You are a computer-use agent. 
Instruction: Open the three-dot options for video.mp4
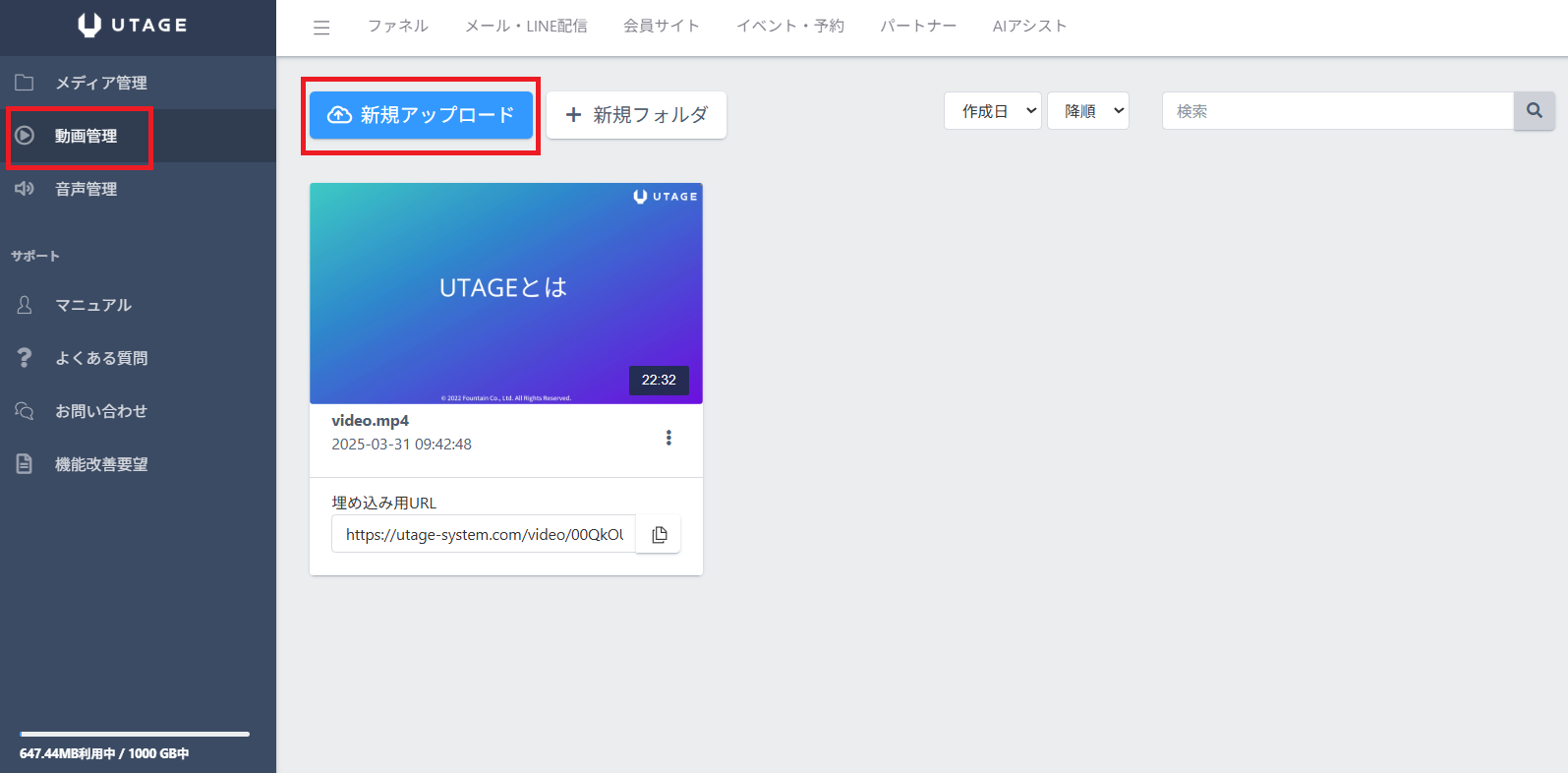coord(668,438)
